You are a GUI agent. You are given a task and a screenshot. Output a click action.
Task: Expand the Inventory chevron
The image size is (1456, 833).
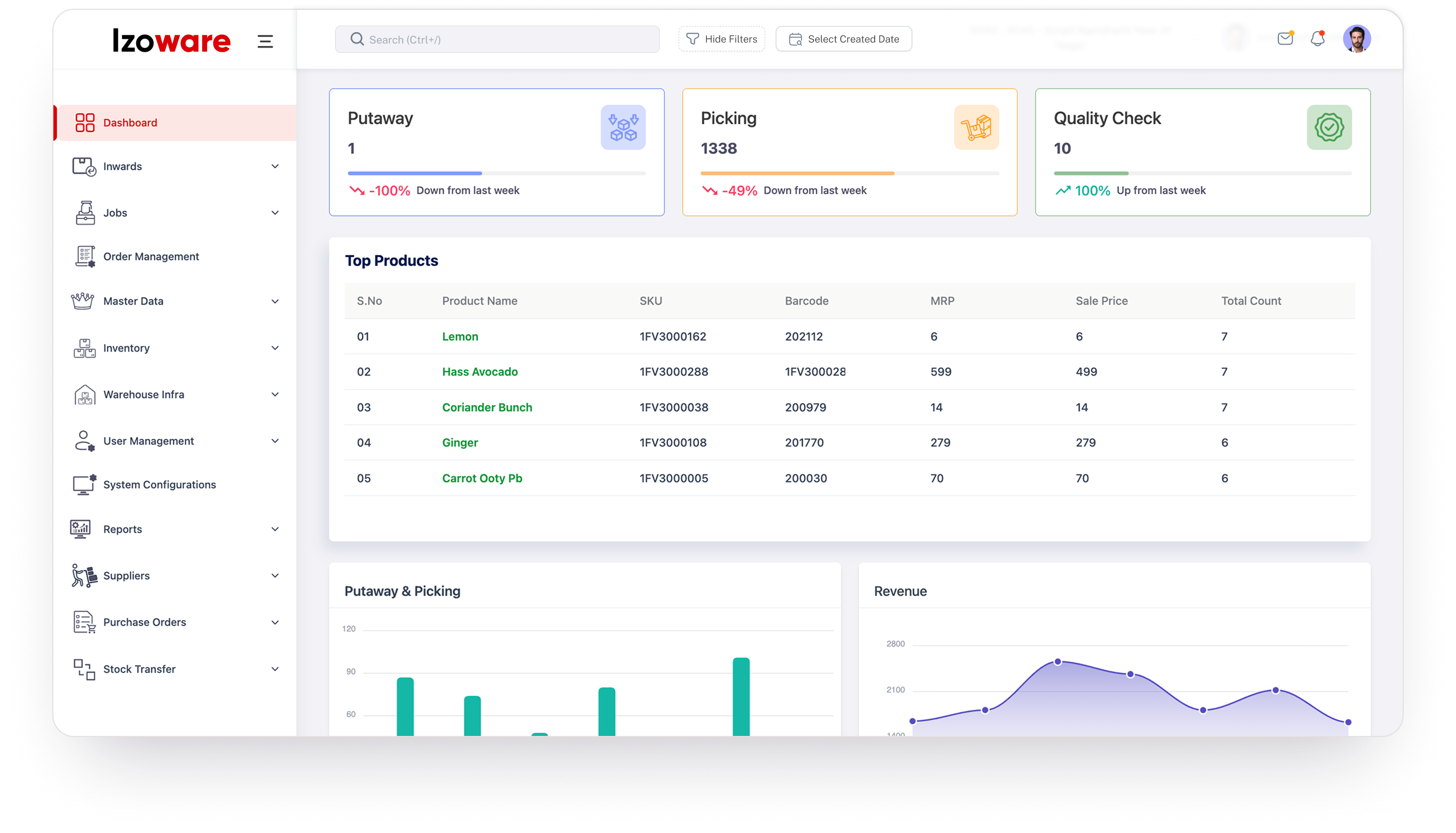[x=275, y=348]
